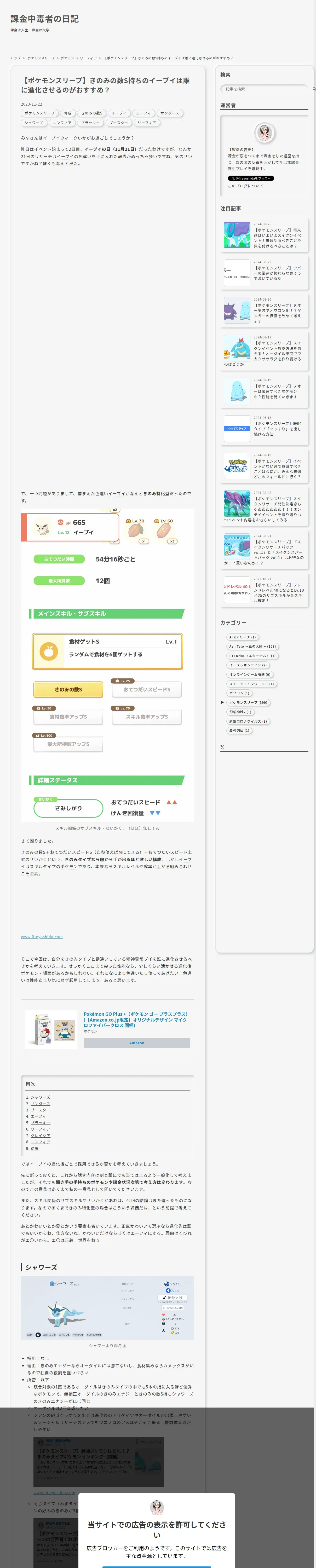The height and width of the screenshot is (1568, 316).
Task: Select the リーフィア tag under the title
Action: coord(147,123)
